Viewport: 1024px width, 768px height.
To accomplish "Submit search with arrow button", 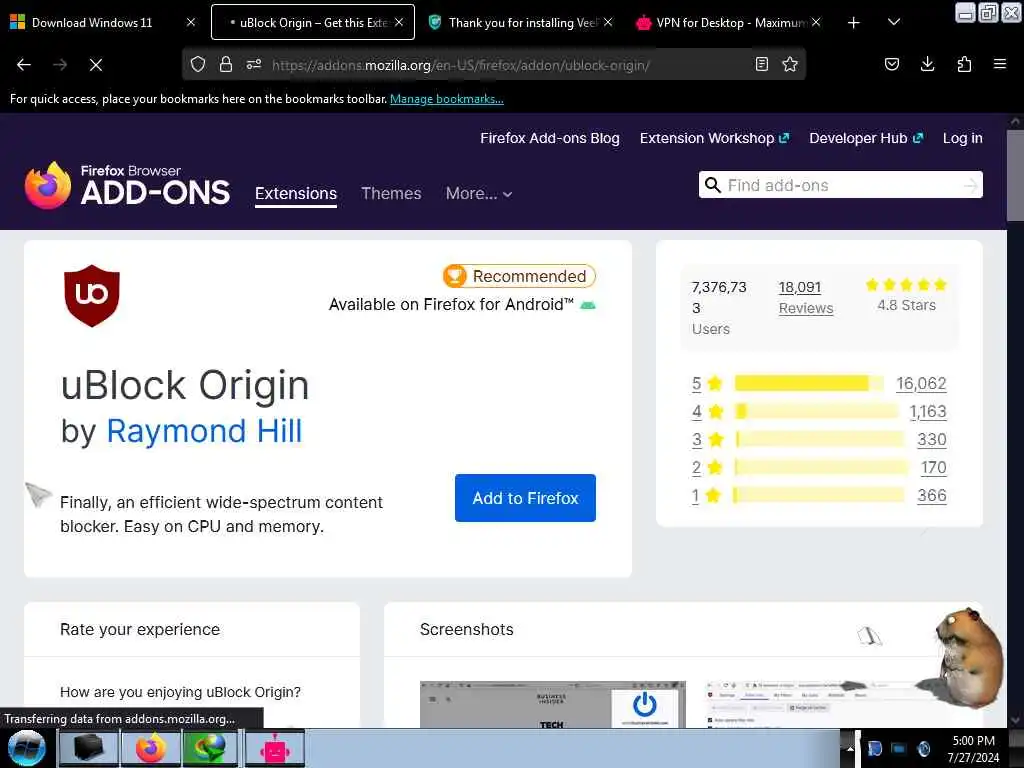I will point(971,185).
